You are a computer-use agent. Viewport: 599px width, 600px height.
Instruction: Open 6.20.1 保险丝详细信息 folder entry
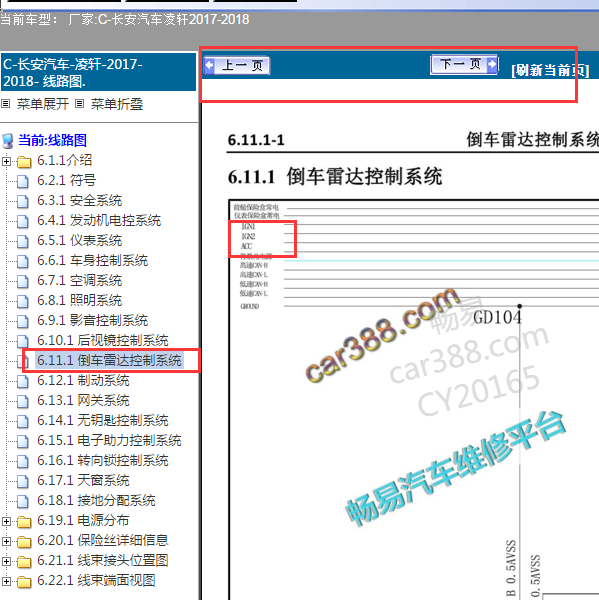point(103,540)
